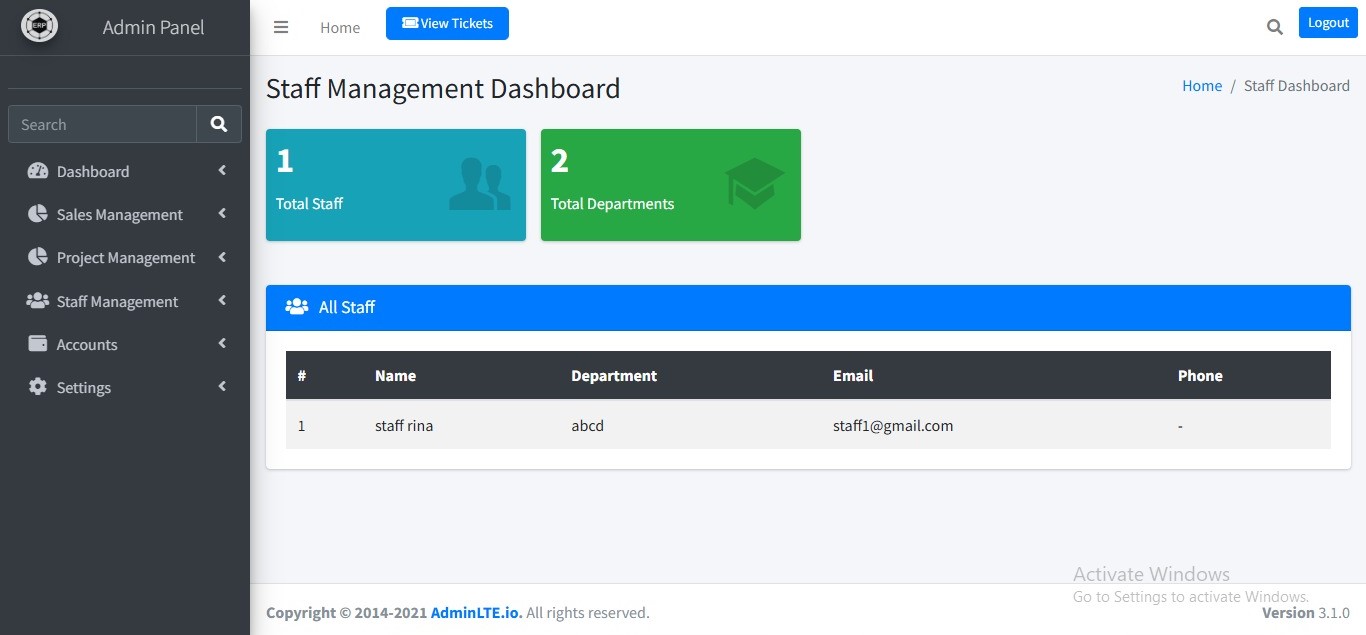Viewport: 1366px width, 635px height.
Task: Open the Staff Management menu item
Action: coord(117,302)
